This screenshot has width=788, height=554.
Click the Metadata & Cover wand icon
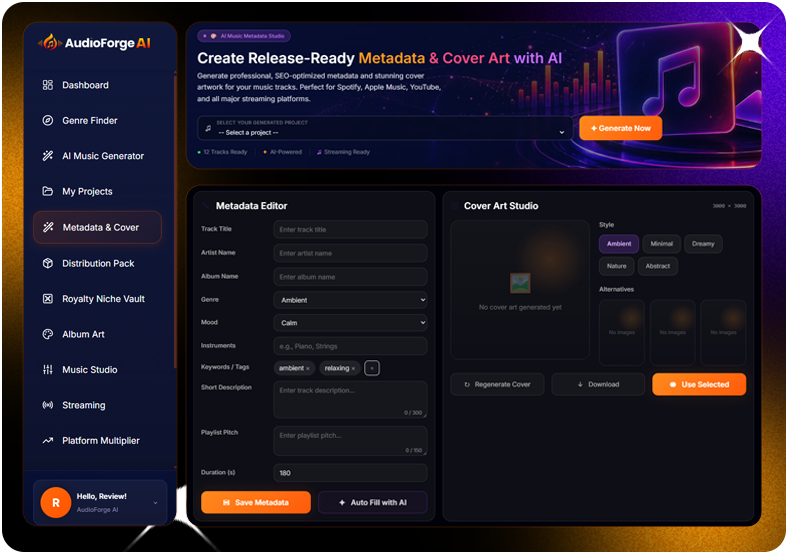coord(48,227)
